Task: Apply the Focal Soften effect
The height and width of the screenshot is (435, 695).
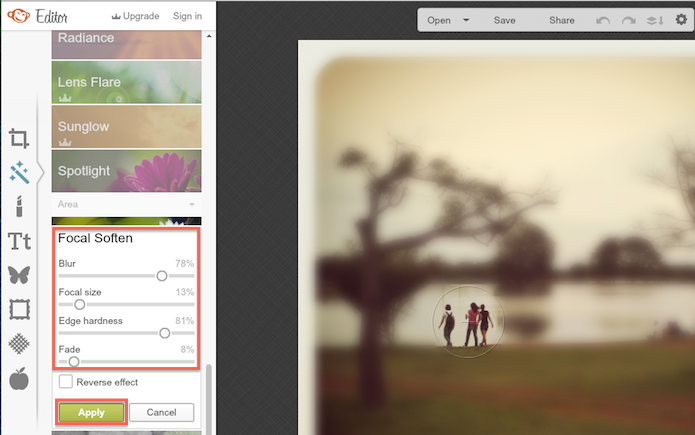Action: (x=91, y=412)
